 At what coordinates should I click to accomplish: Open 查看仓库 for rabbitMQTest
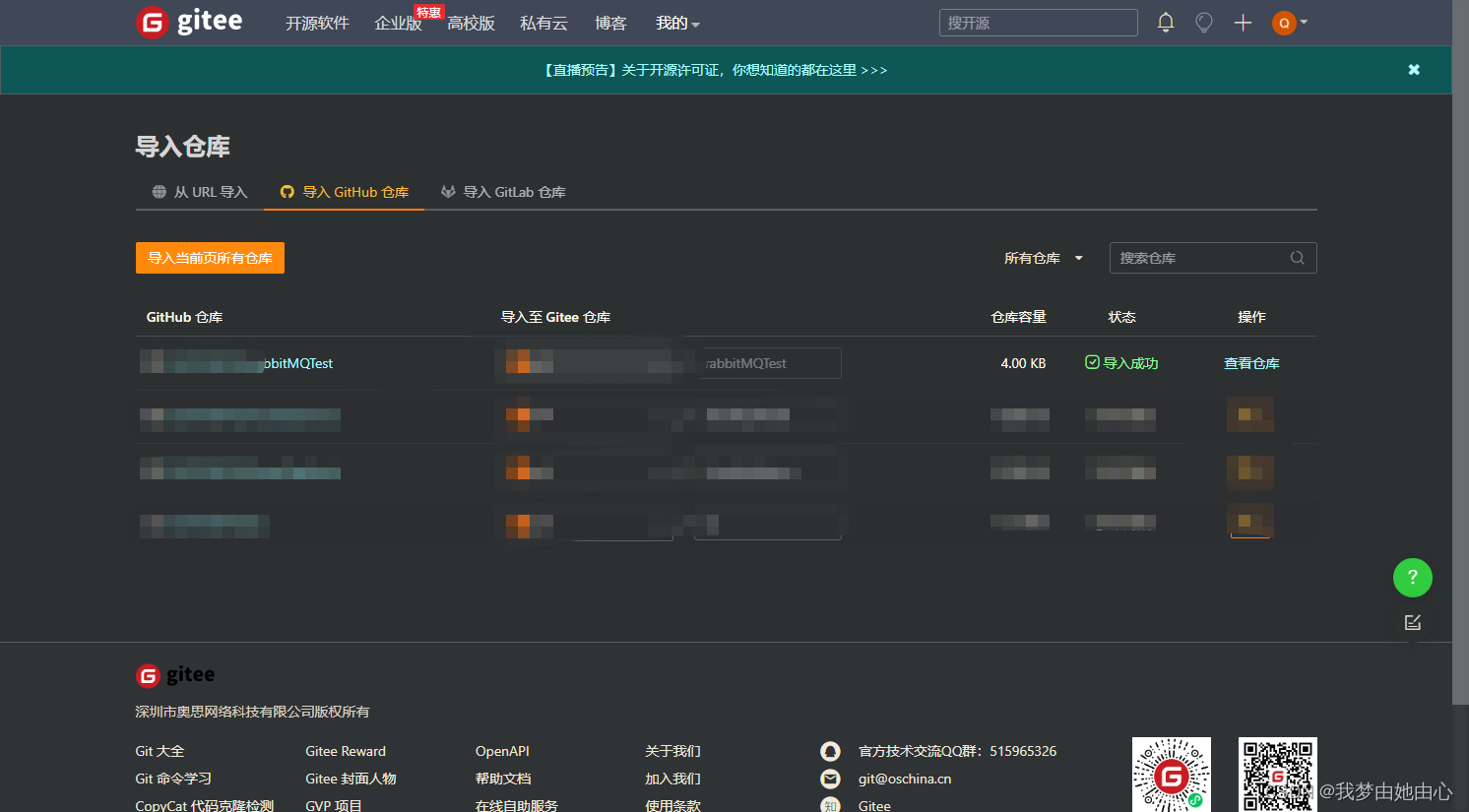point(1251,363)
